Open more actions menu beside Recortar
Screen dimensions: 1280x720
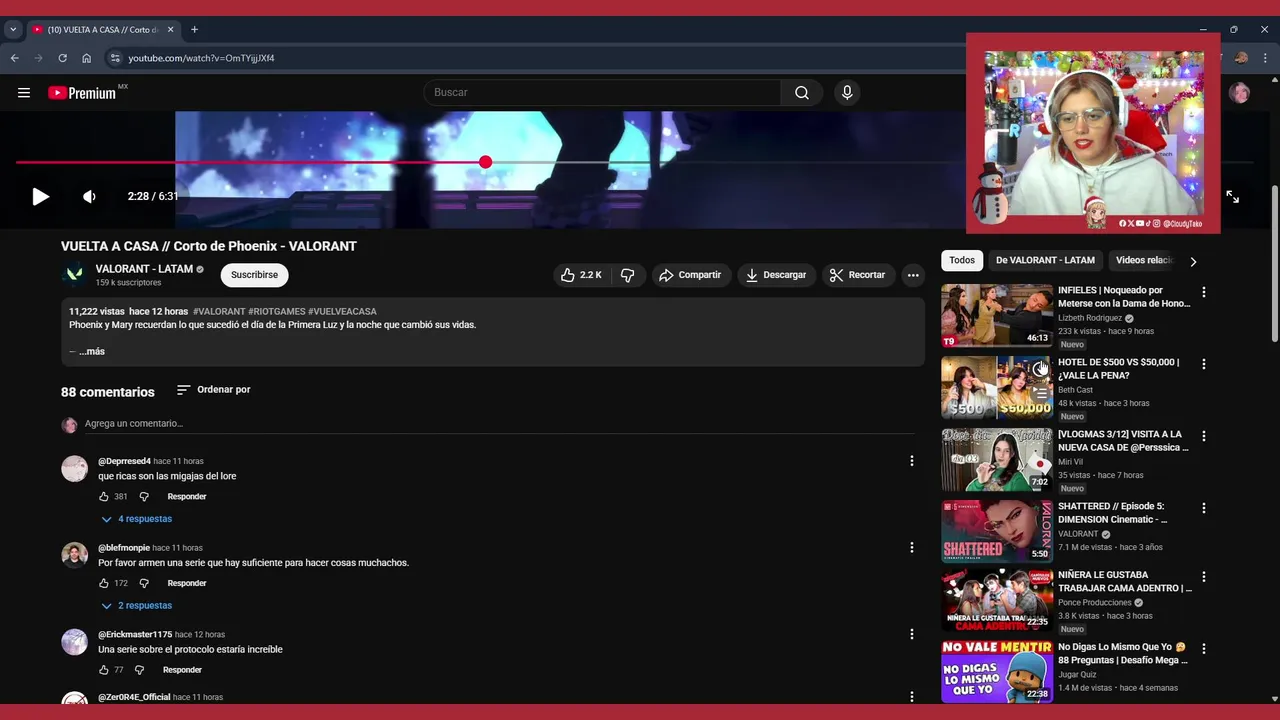(913, 275)
